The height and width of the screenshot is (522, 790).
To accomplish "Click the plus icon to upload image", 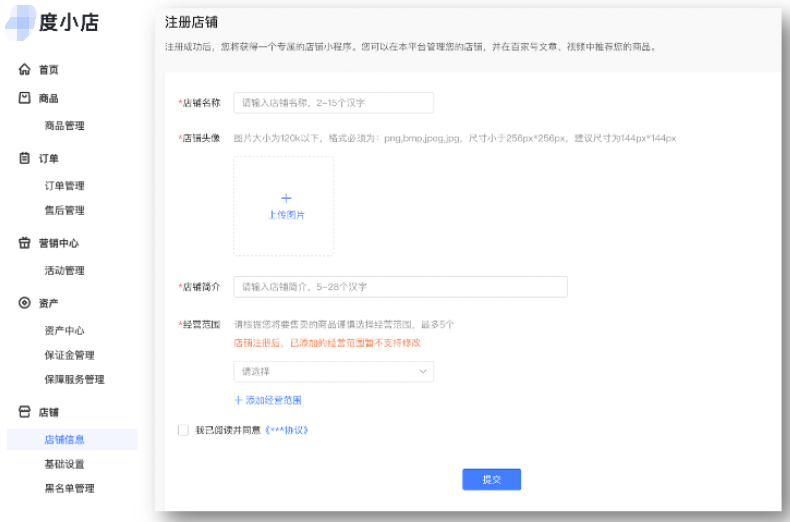I will [x=286, y=198].
